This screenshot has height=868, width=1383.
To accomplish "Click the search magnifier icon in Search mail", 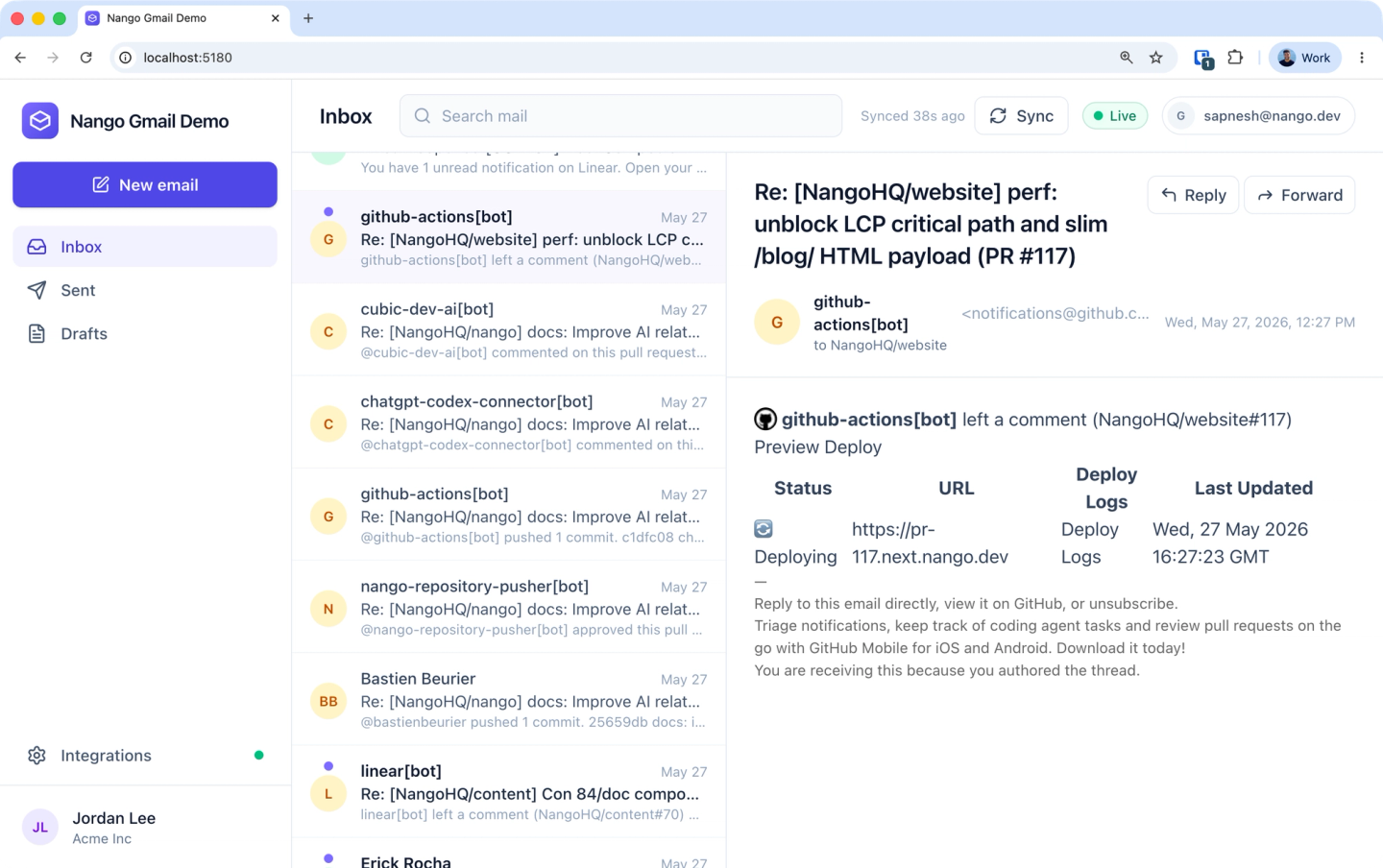I will tap(423, 116).
